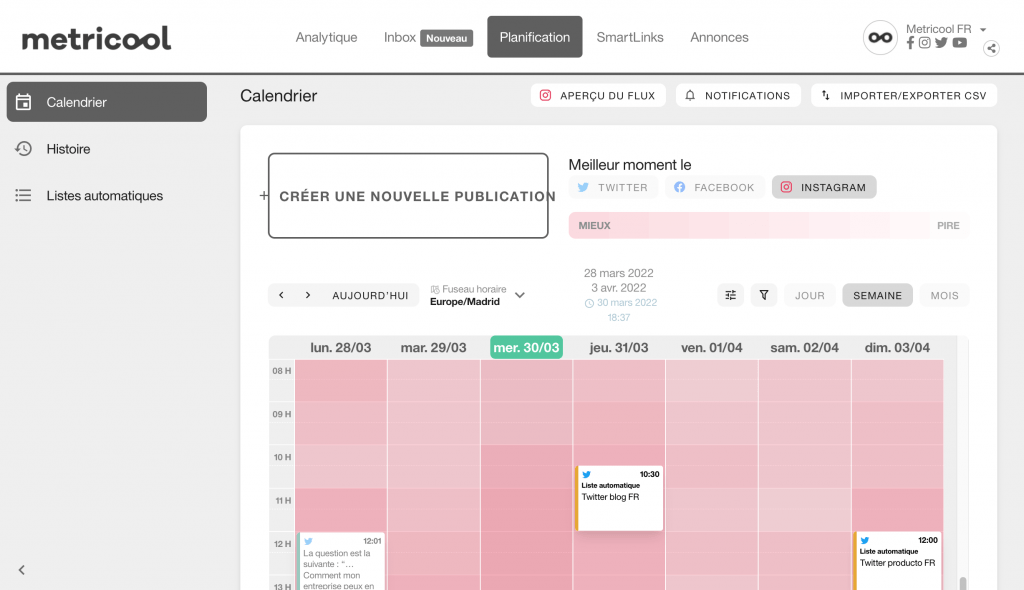Select Calendrier in the sidebar
This screenshot has height=590, width=1024.
pyautogui.click(x=106, y=102)
